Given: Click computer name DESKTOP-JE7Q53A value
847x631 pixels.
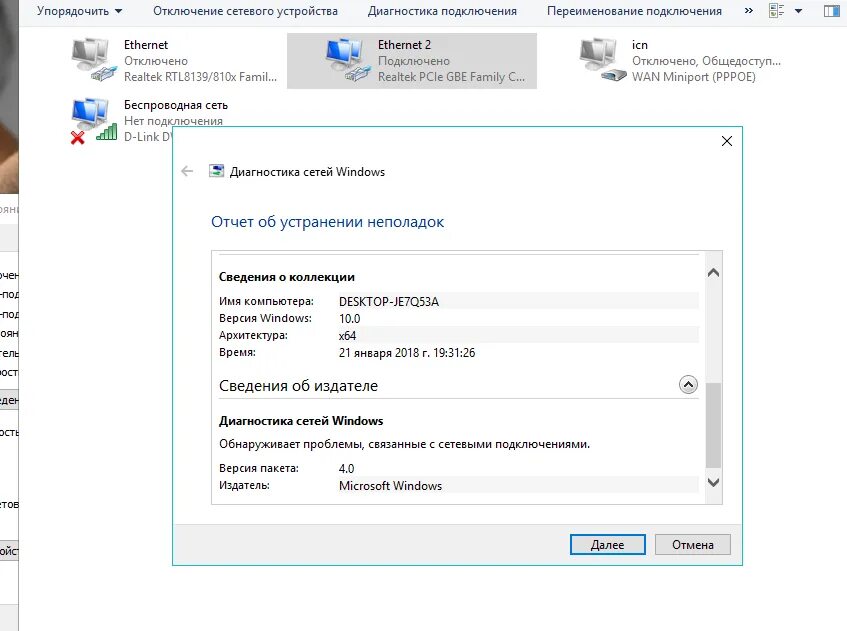Looking at the screenshot, I should (389, 301).
